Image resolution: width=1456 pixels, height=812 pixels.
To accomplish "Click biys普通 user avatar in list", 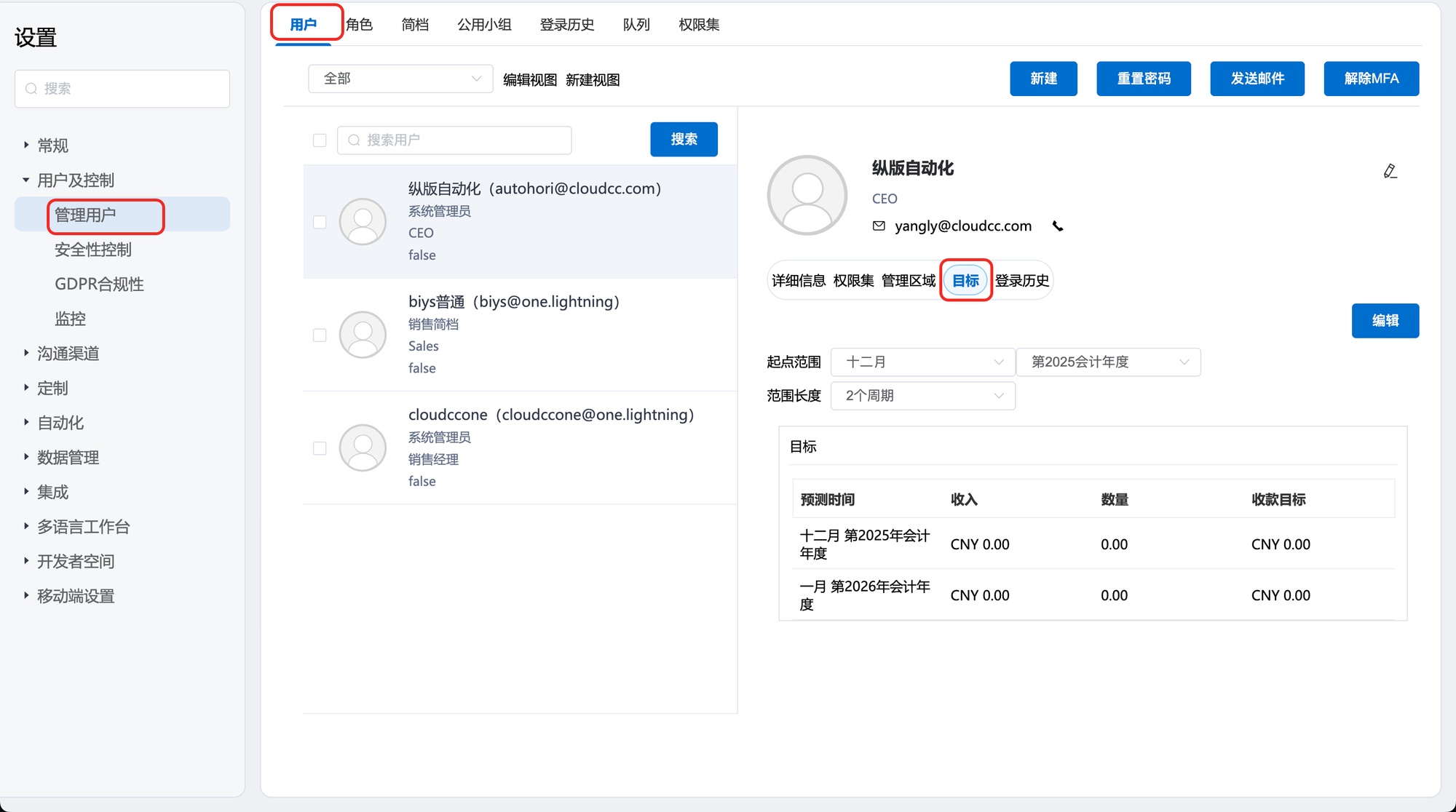I will tap(363, 335).
